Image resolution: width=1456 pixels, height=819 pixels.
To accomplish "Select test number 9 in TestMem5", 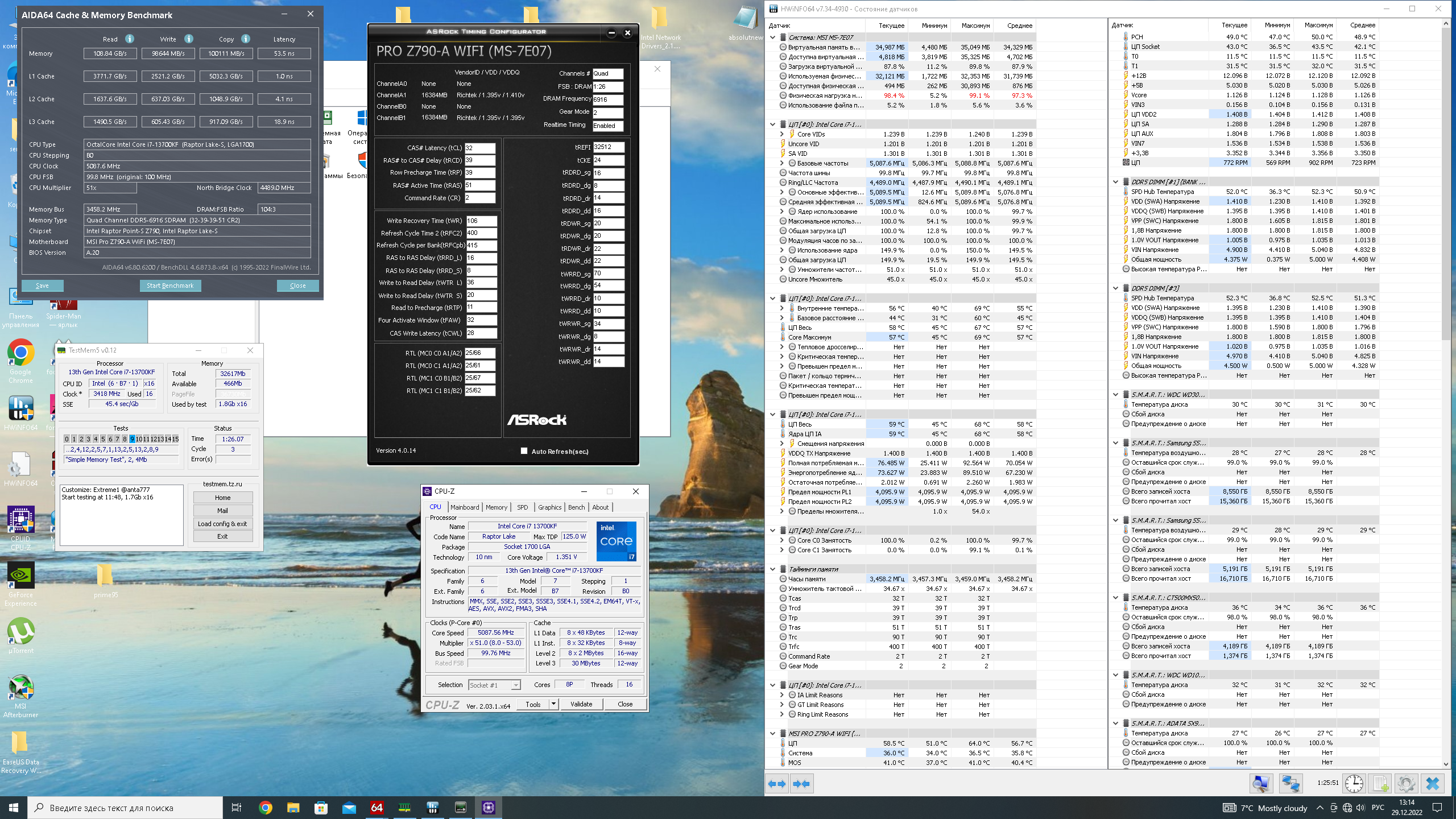I will coord(132,439).
